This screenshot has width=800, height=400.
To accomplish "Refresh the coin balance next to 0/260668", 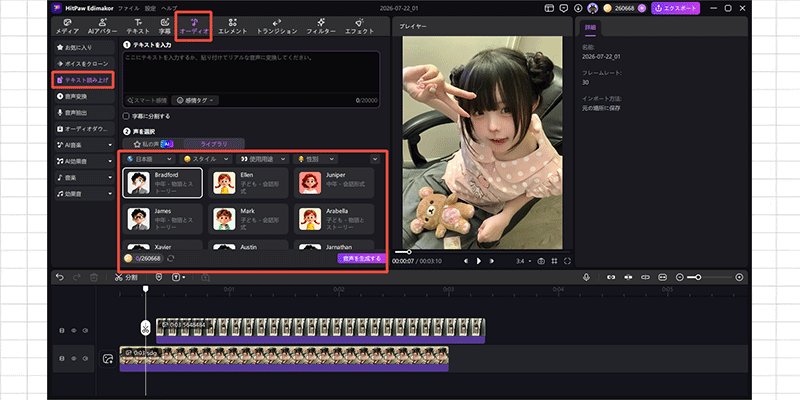I will coord(170,259).
